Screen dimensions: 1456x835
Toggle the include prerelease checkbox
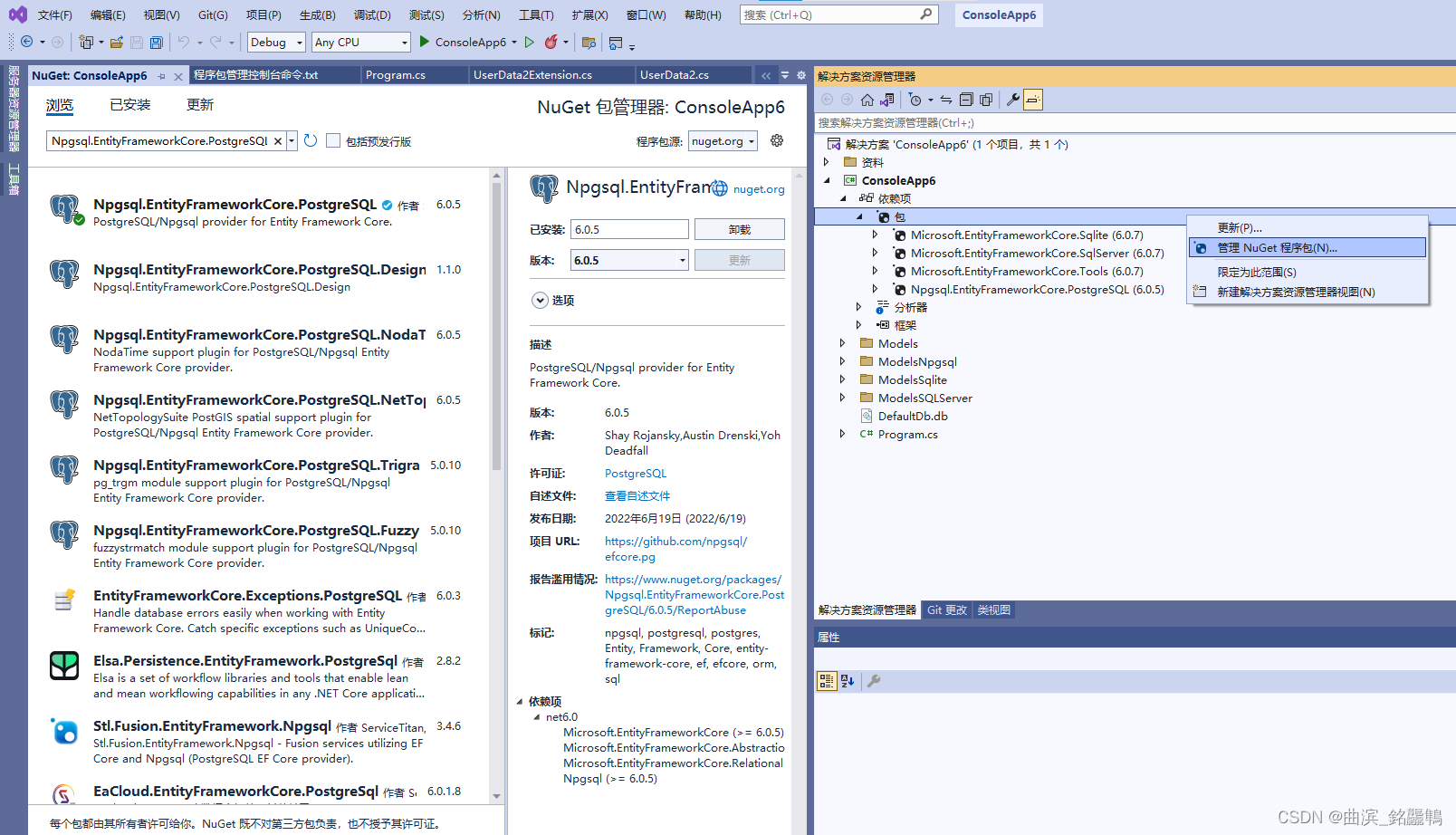pyautogui.click(x=333, y=140)
